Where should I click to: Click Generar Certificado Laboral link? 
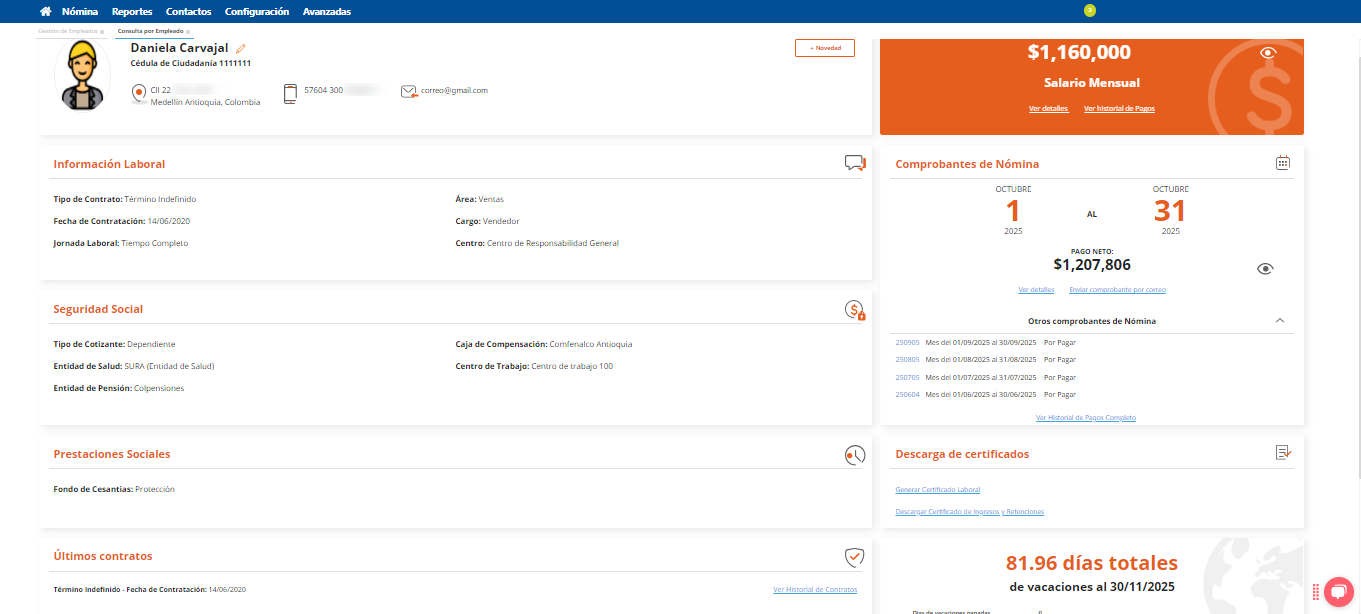938,490
